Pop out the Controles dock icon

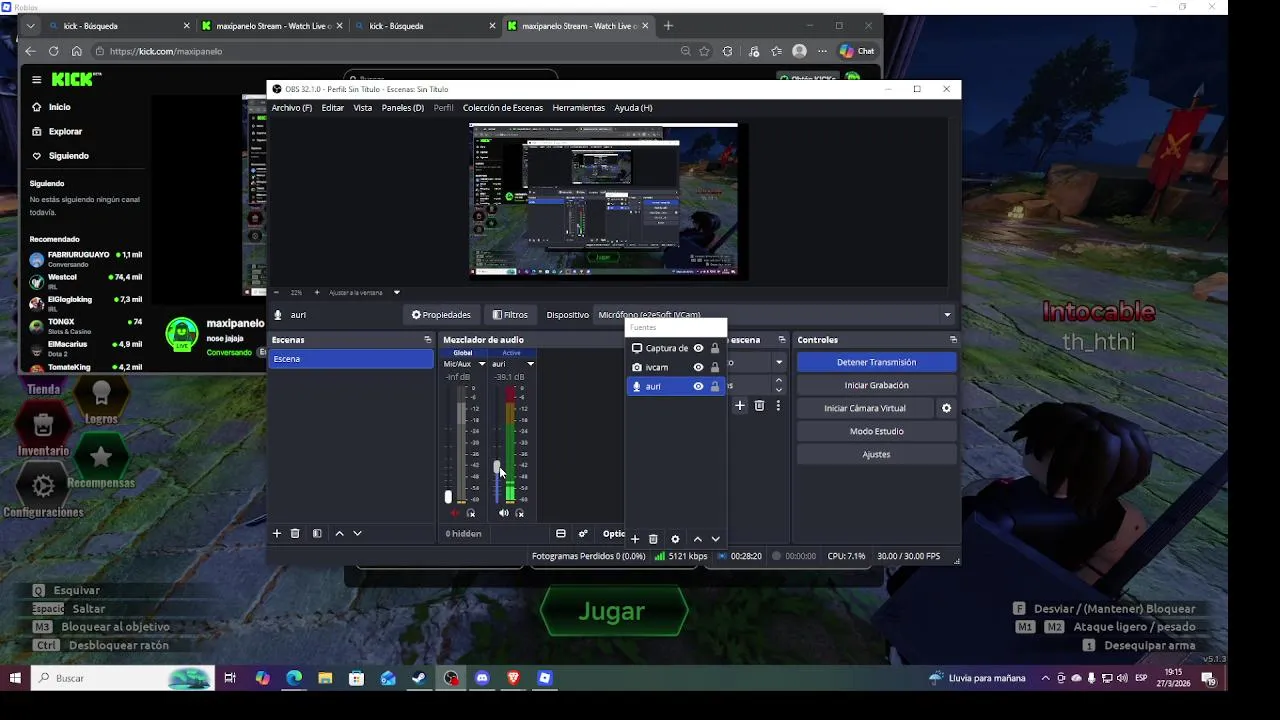point(953,340)
